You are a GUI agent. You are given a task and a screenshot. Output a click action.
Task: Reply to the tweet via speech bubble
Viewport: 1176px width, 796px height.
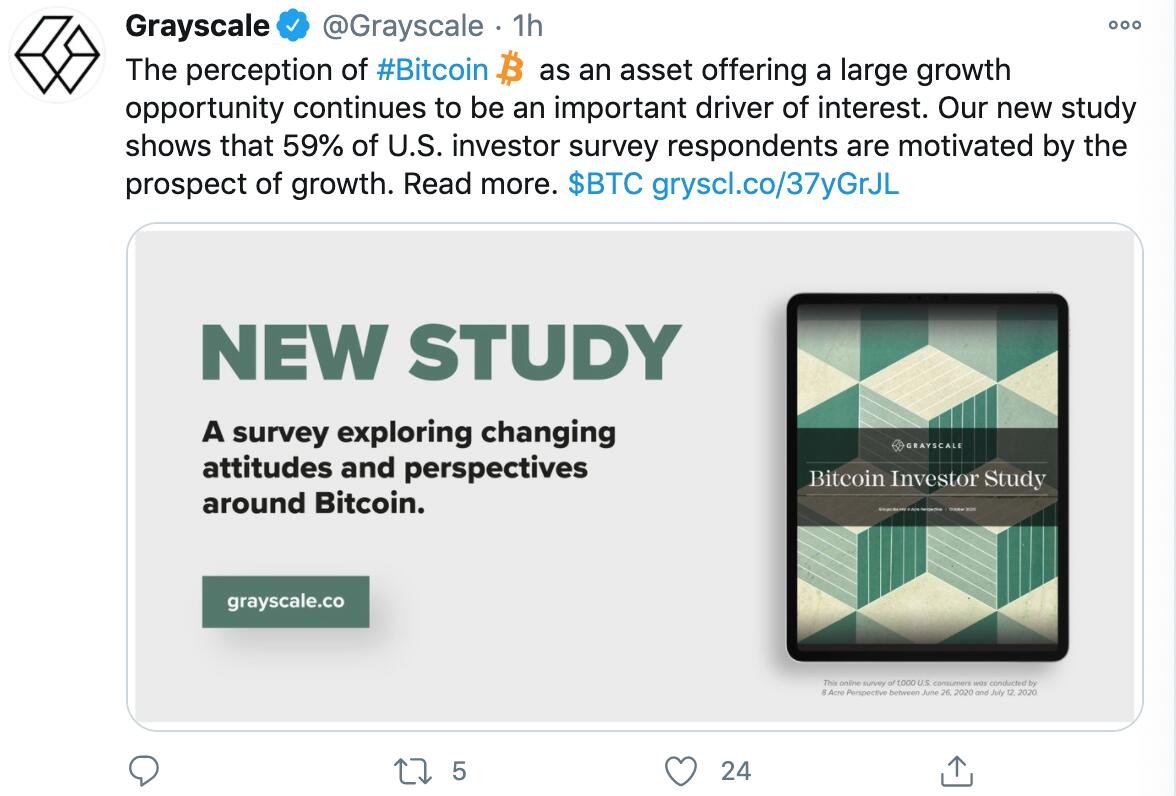(x=146, y=771)
